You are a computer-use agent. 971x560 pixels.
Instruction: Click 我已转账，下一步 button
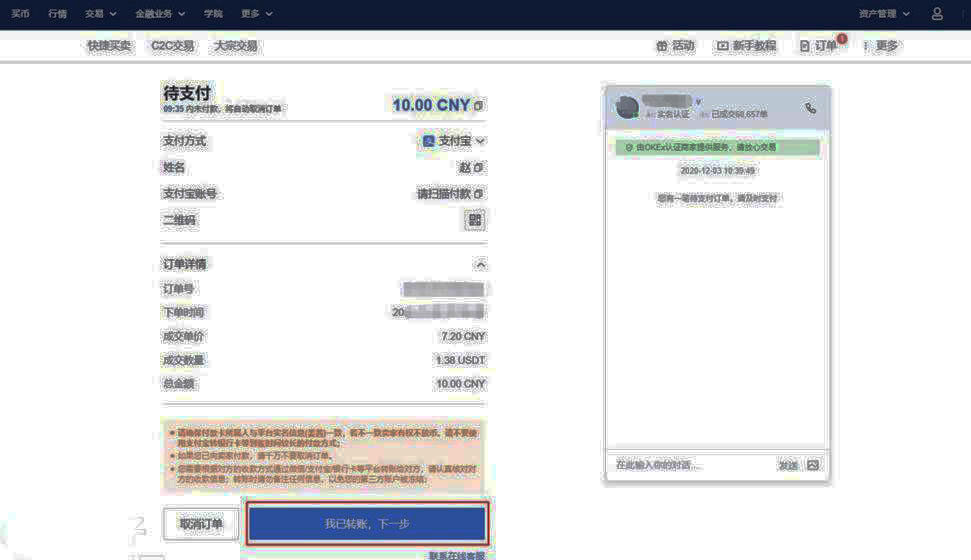367,524
